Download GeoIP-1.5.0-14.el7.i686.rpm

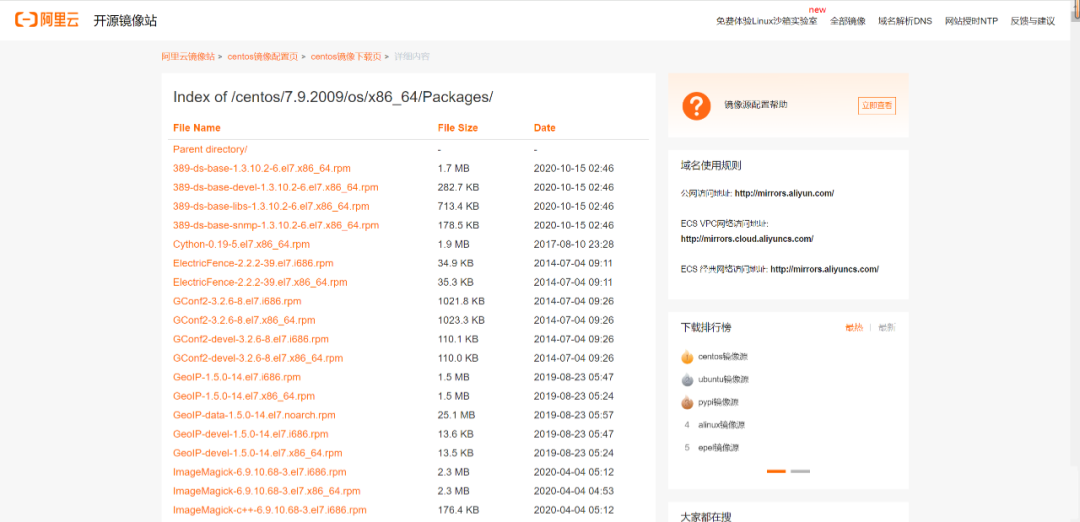tap(237, 377)
